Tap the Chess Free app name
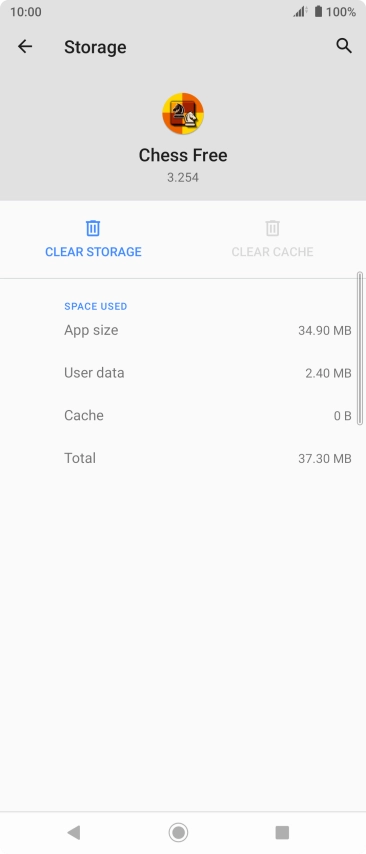 (x=183, y=155)
